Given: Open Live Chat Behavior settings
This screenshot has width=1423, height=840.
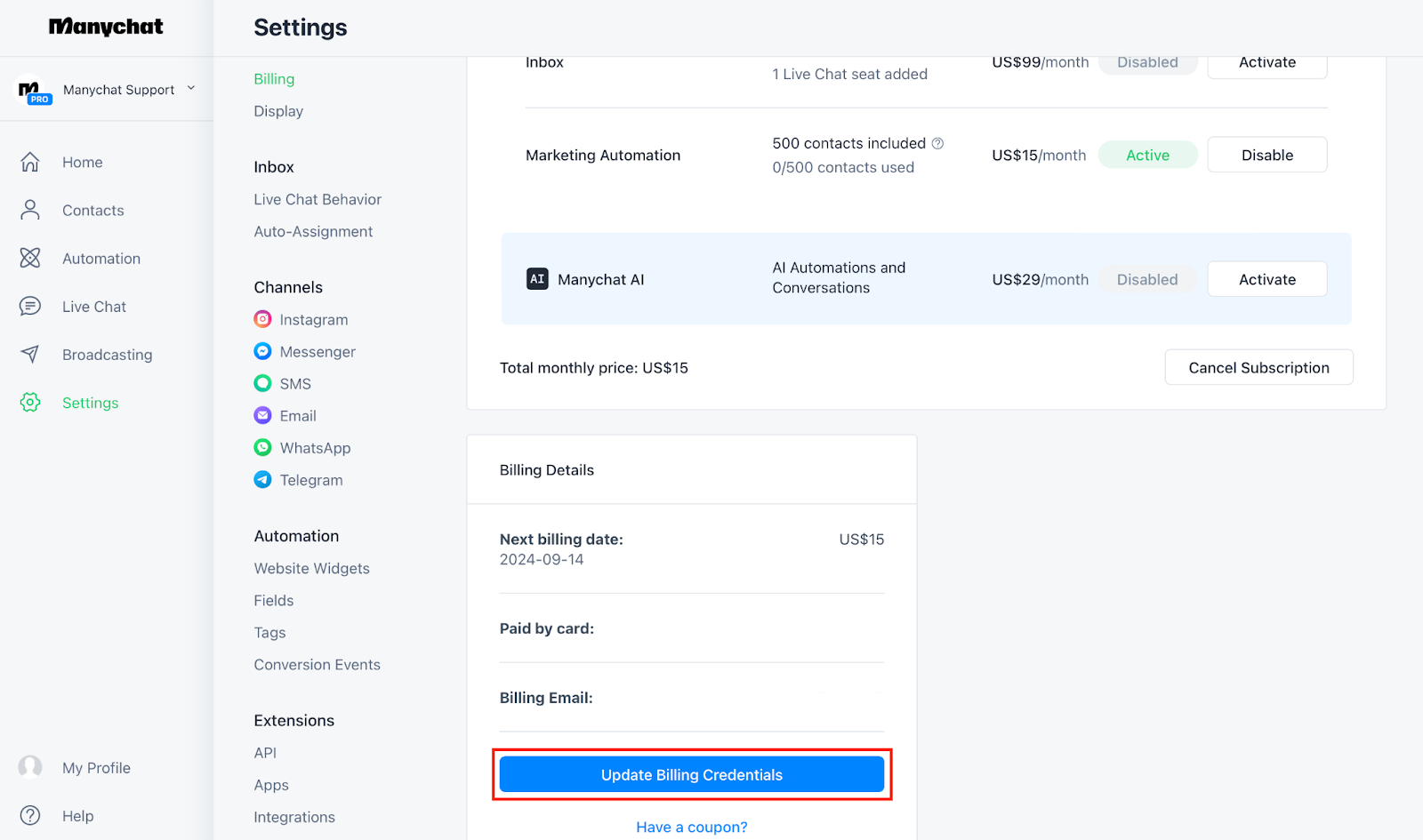Looking at the screenshot, I should (x=318, y=199).
